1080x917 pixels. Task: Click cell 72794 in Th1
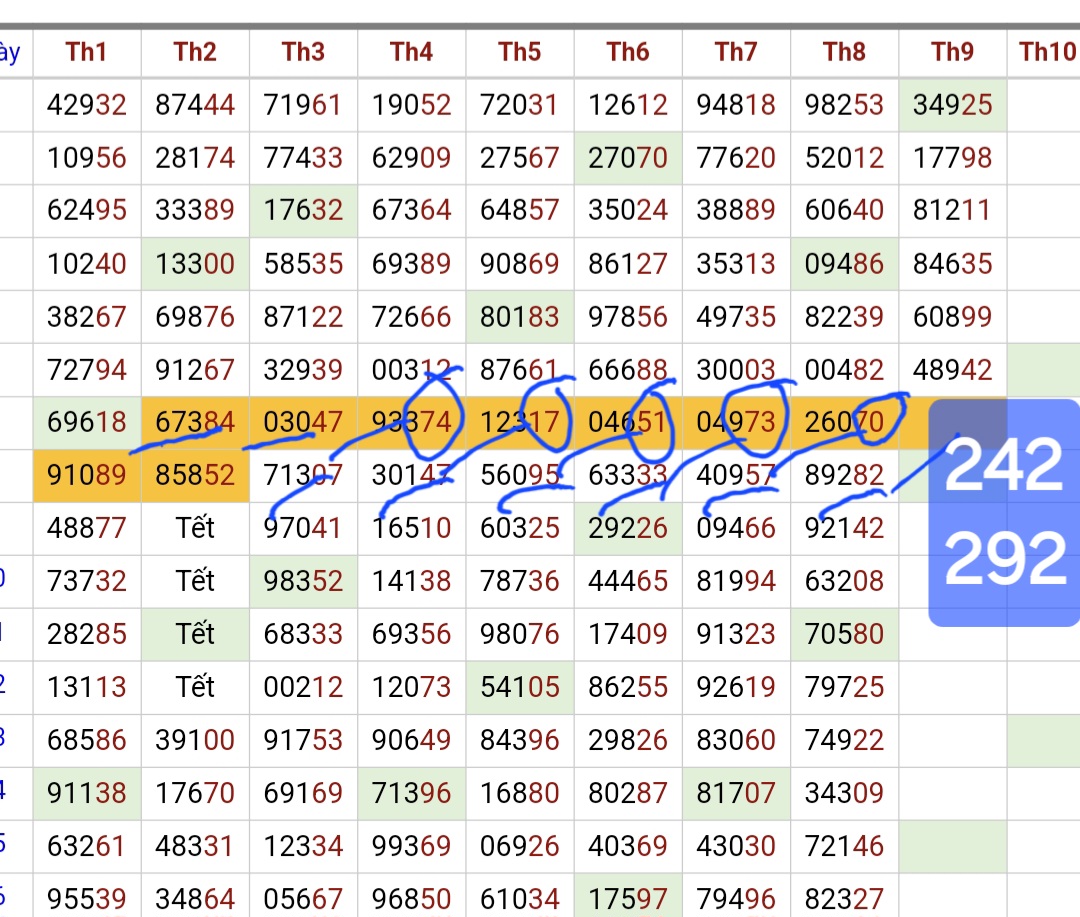pos(87,370)
